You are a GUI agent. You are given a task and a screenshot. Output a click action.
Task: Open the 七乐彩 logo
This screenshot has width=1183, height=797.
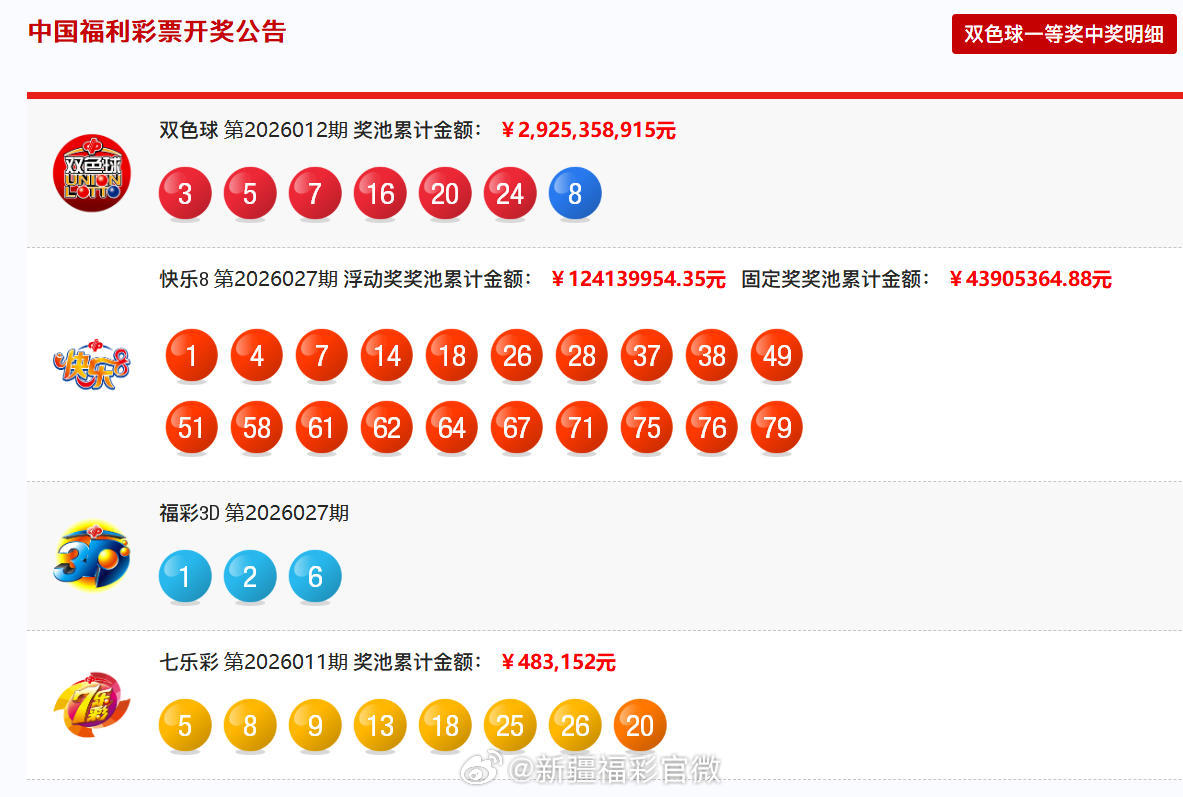91,701
